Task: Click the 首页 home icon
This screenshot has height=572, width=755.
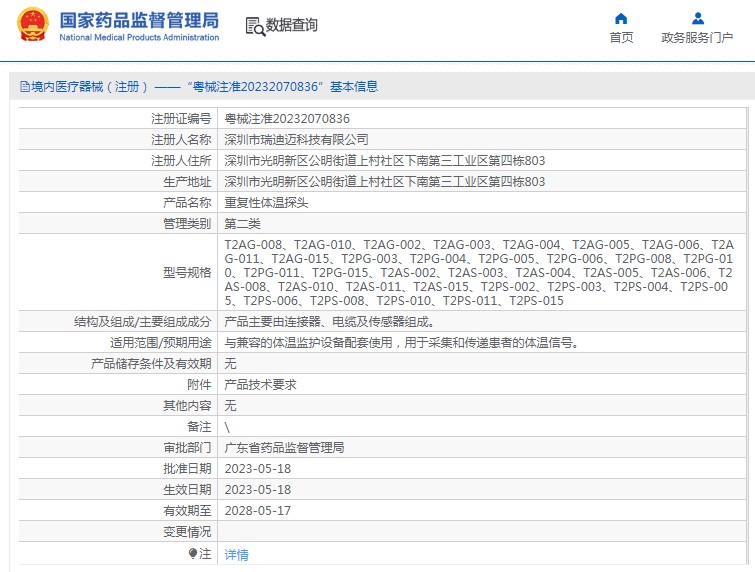Action: (x=621, y=19)
